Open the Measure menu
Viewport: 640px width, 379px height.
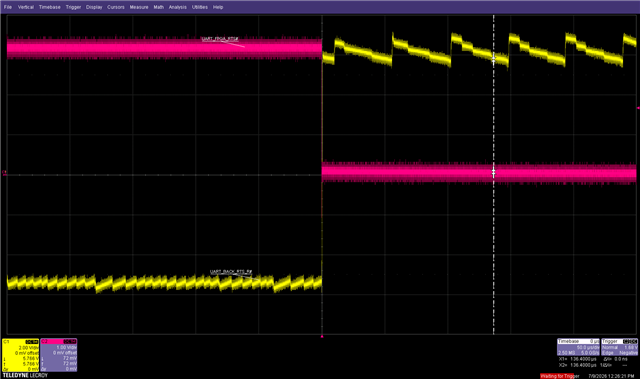point(139,7)
